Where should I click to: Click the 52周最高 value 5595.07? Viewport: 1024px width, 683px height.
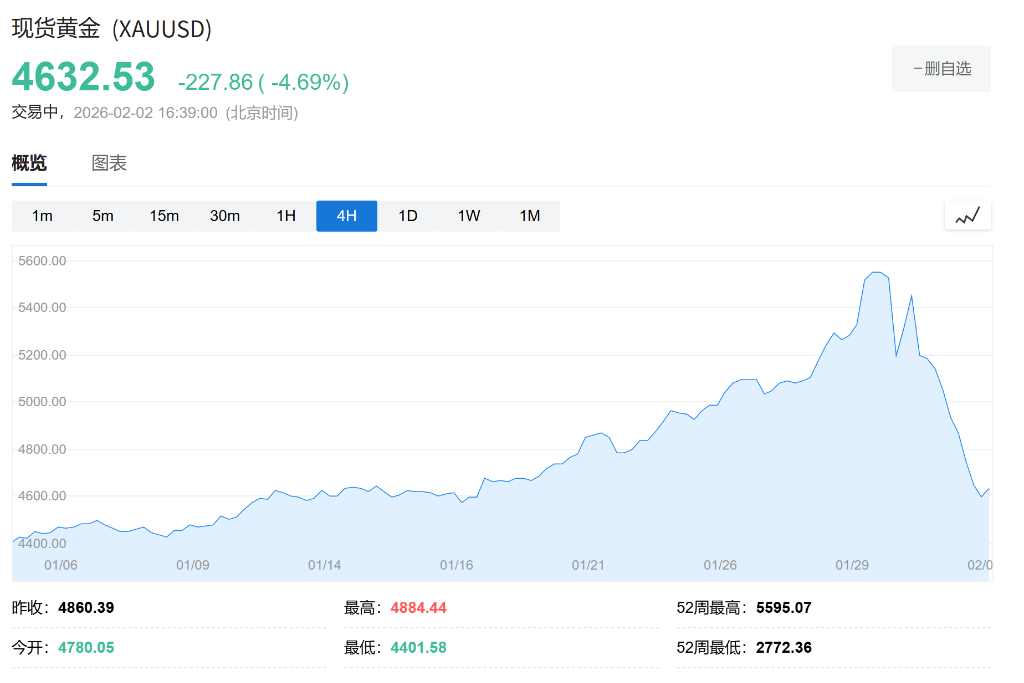(x=784, y=608)
